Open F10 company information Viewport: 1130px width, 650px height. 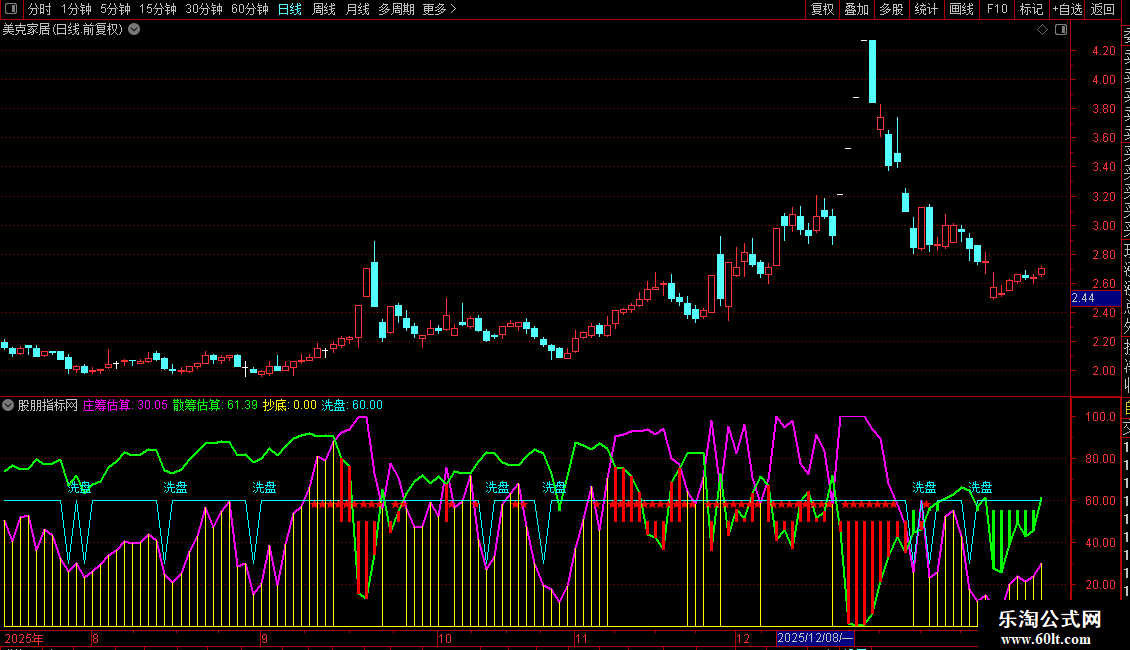click(x=997, y=9)
